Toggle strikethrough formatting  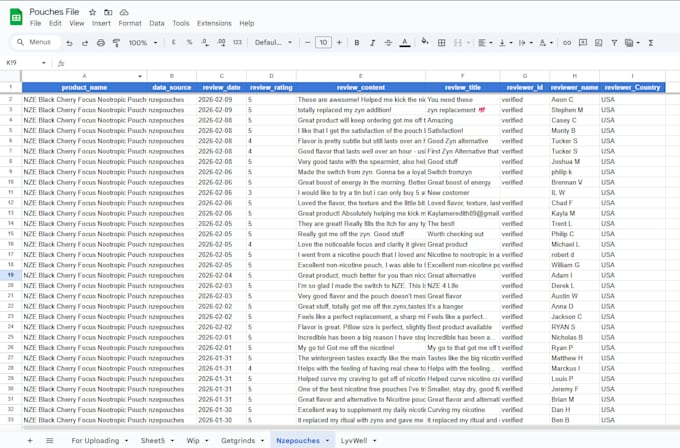click(x=388, y=43)
